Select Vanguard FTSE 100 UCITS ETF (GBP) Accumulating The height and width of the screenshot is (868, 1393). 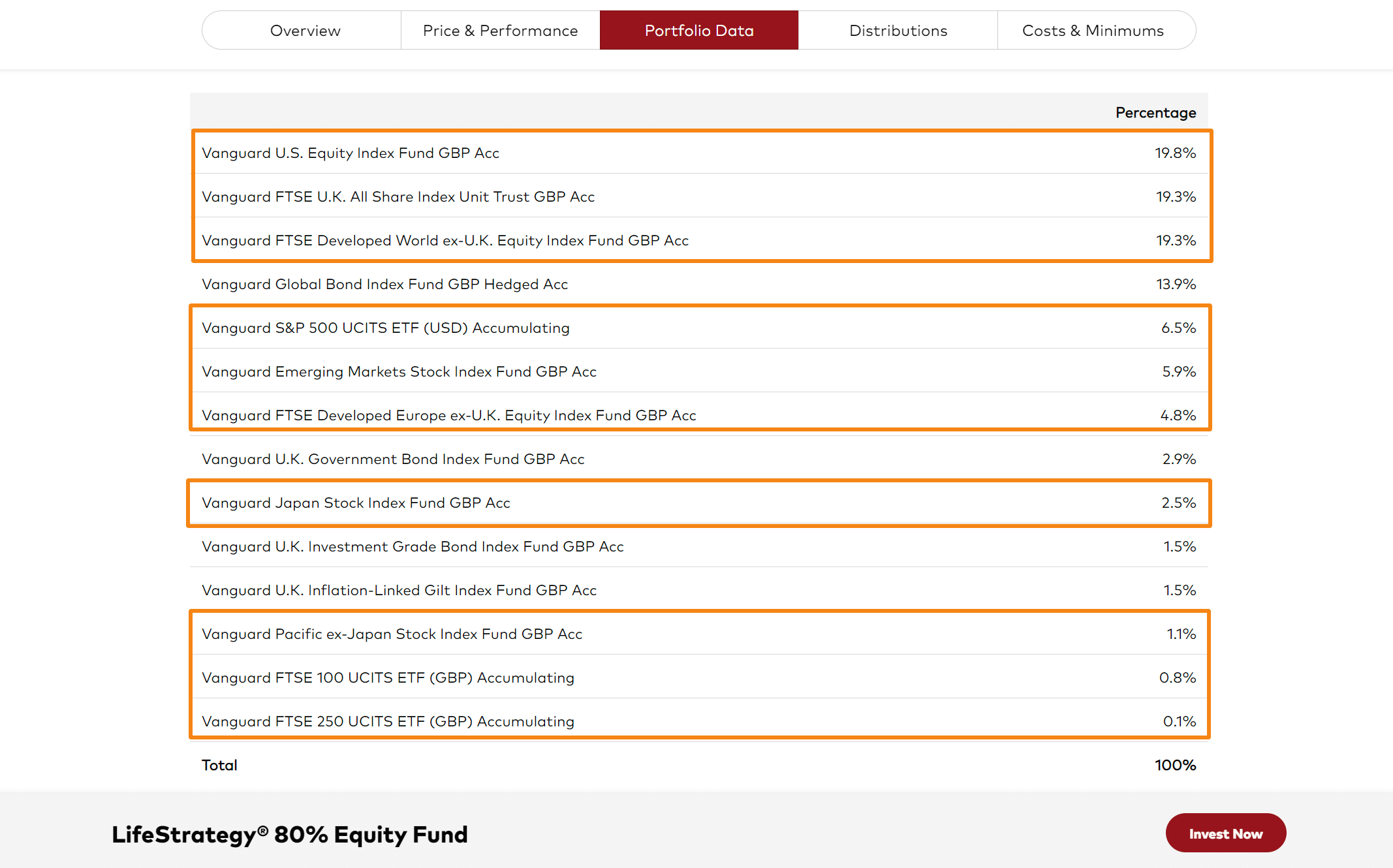388,677
